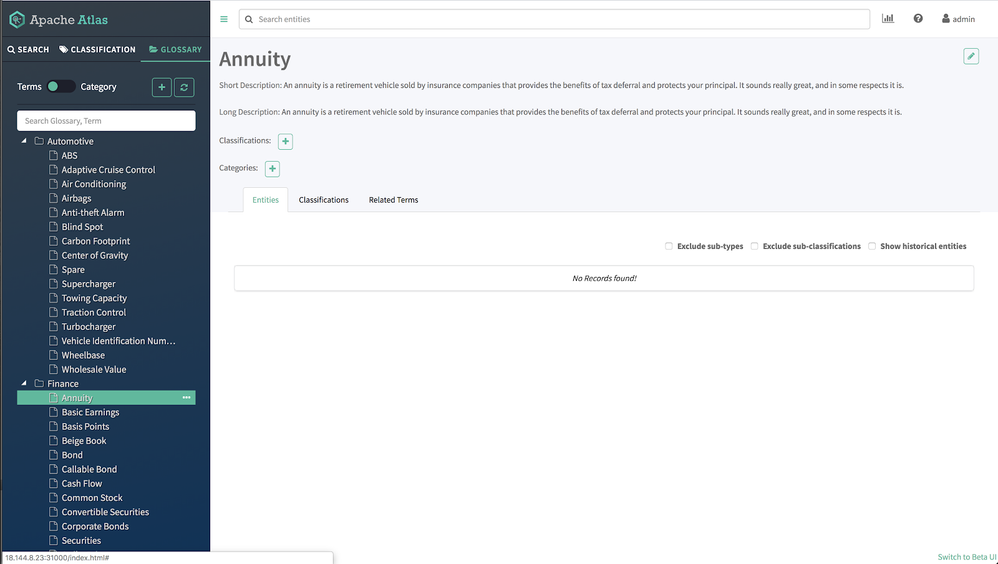The height and width of the screenshot is (564, 998).
Task: Select Basic Earnings term
Action: click(x=90, y=412)
